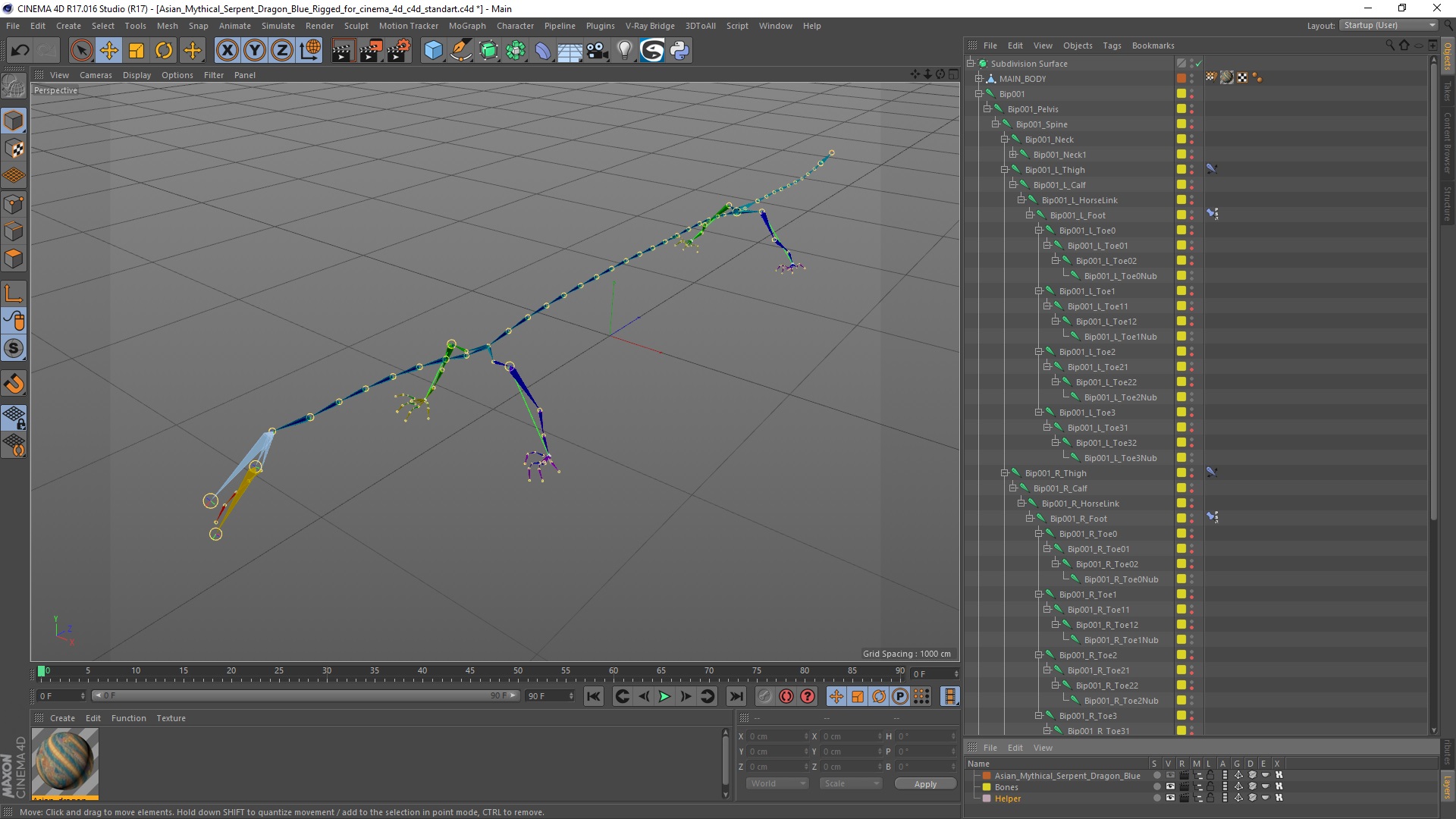Open the Scale mode dropdown

pos(850,783)
